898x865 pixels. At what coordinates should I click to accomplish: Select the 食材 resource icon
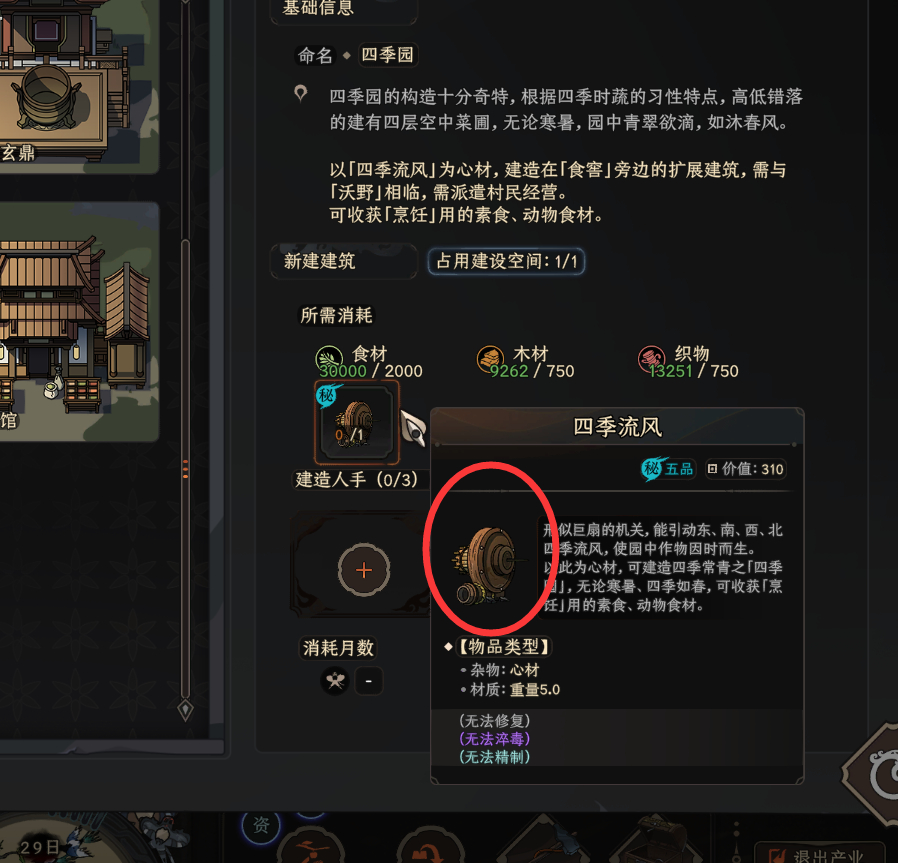point(329,359)
